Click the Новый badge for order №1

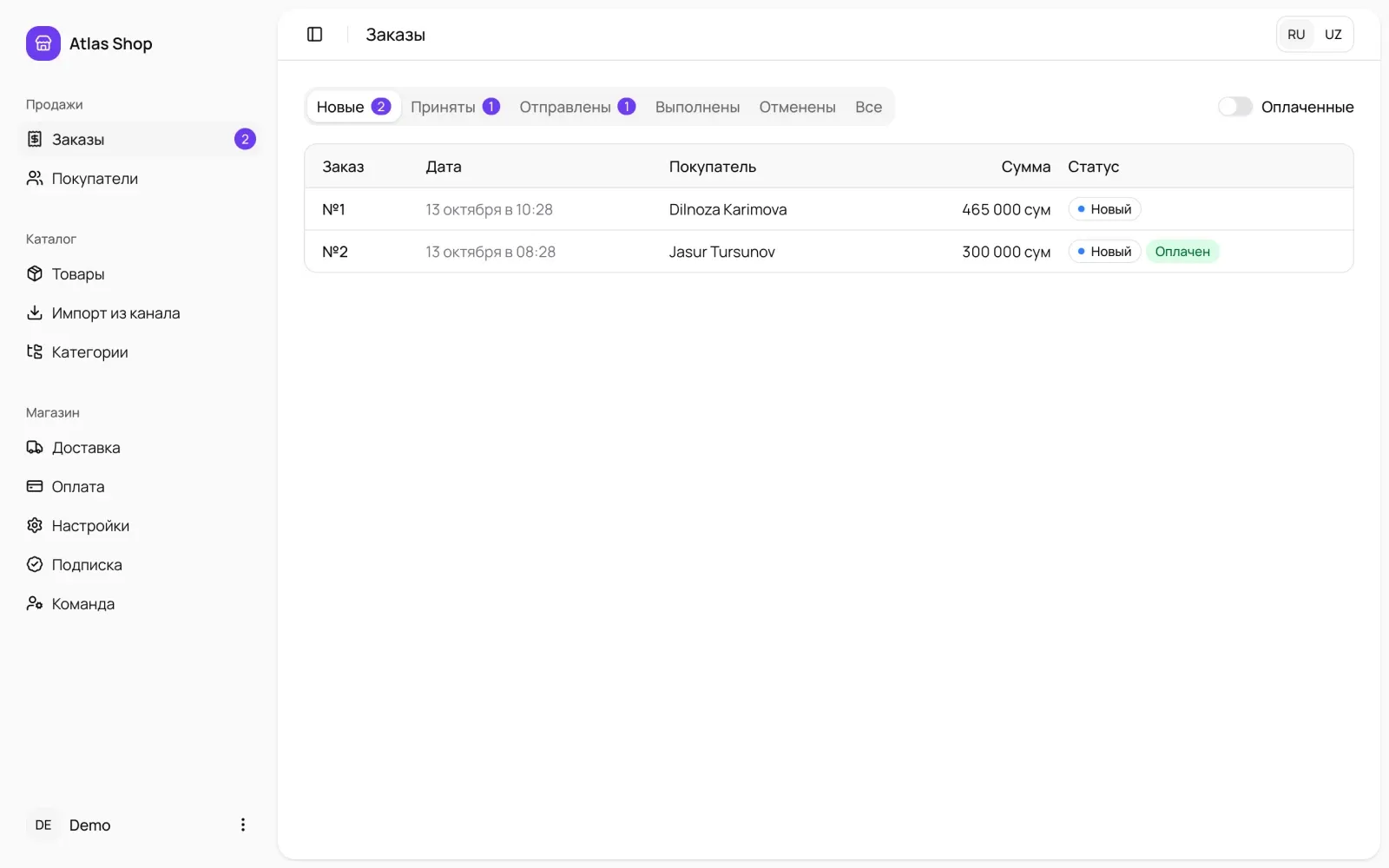(1104, 209)
